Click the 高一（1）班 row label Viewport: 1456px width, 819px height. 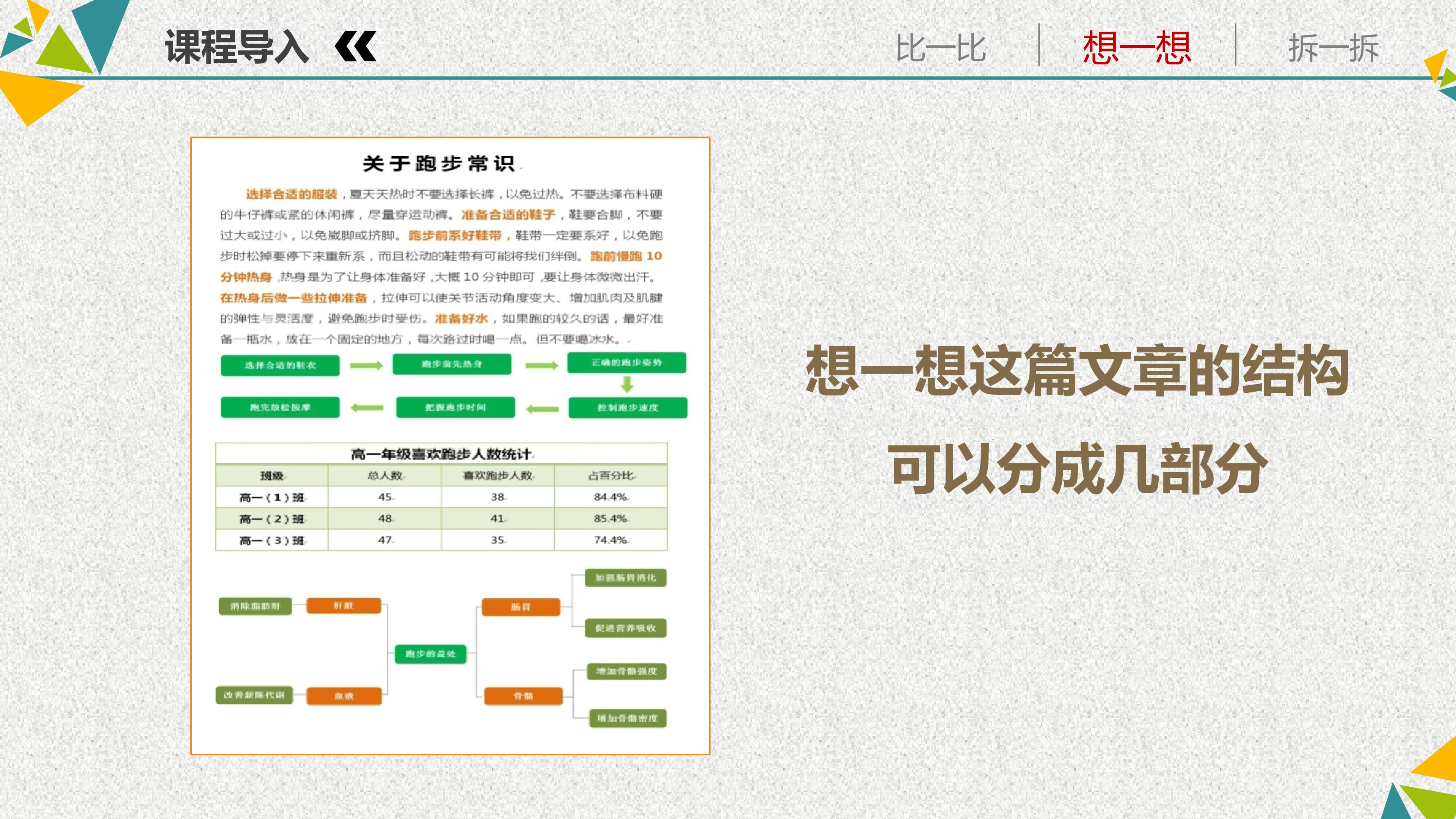pyautogui.click(x=272, y=497)
